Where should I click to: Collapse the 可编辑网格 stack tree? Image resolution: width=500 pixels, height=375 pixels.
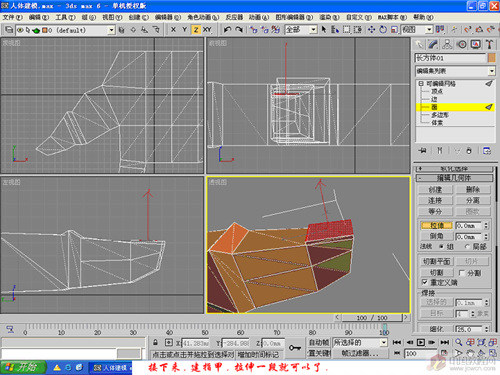pos(421,84)
